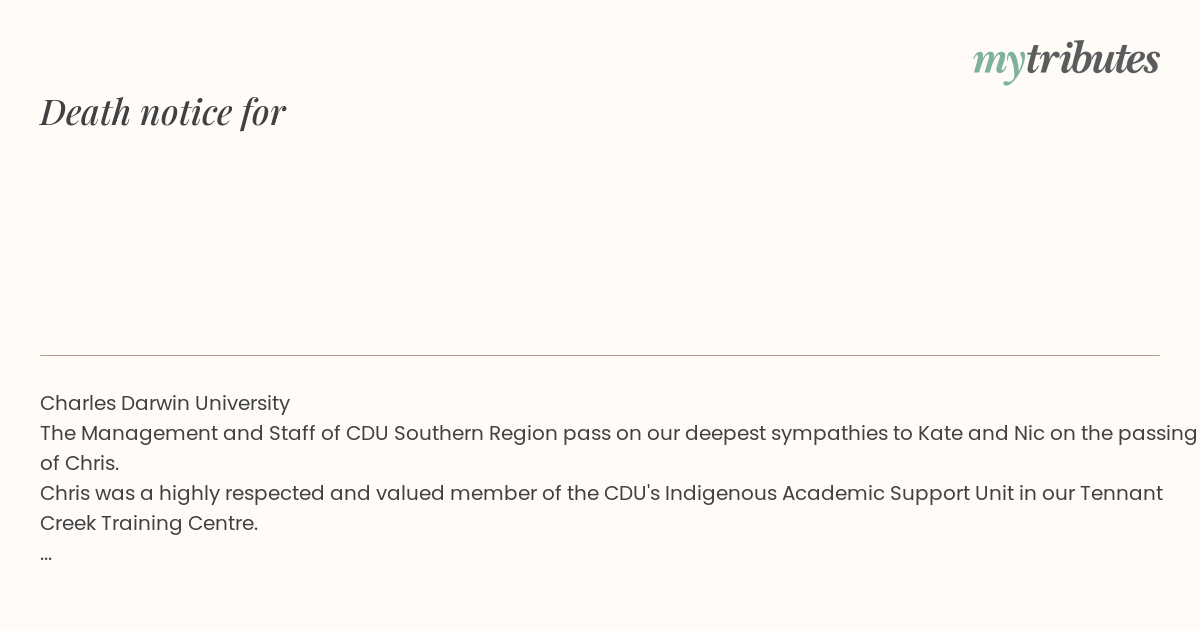This screenshot has height=630, width=1200.
Task: Click the mytributes logo
Action: click(x=1066, y=60)
